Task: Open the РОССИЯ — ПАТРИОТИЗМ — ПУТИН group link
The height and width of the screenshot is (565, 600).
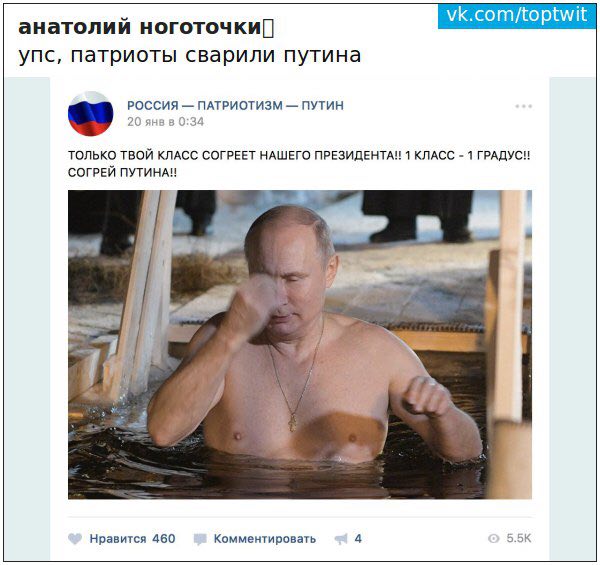Action: [x=235, y=105]
